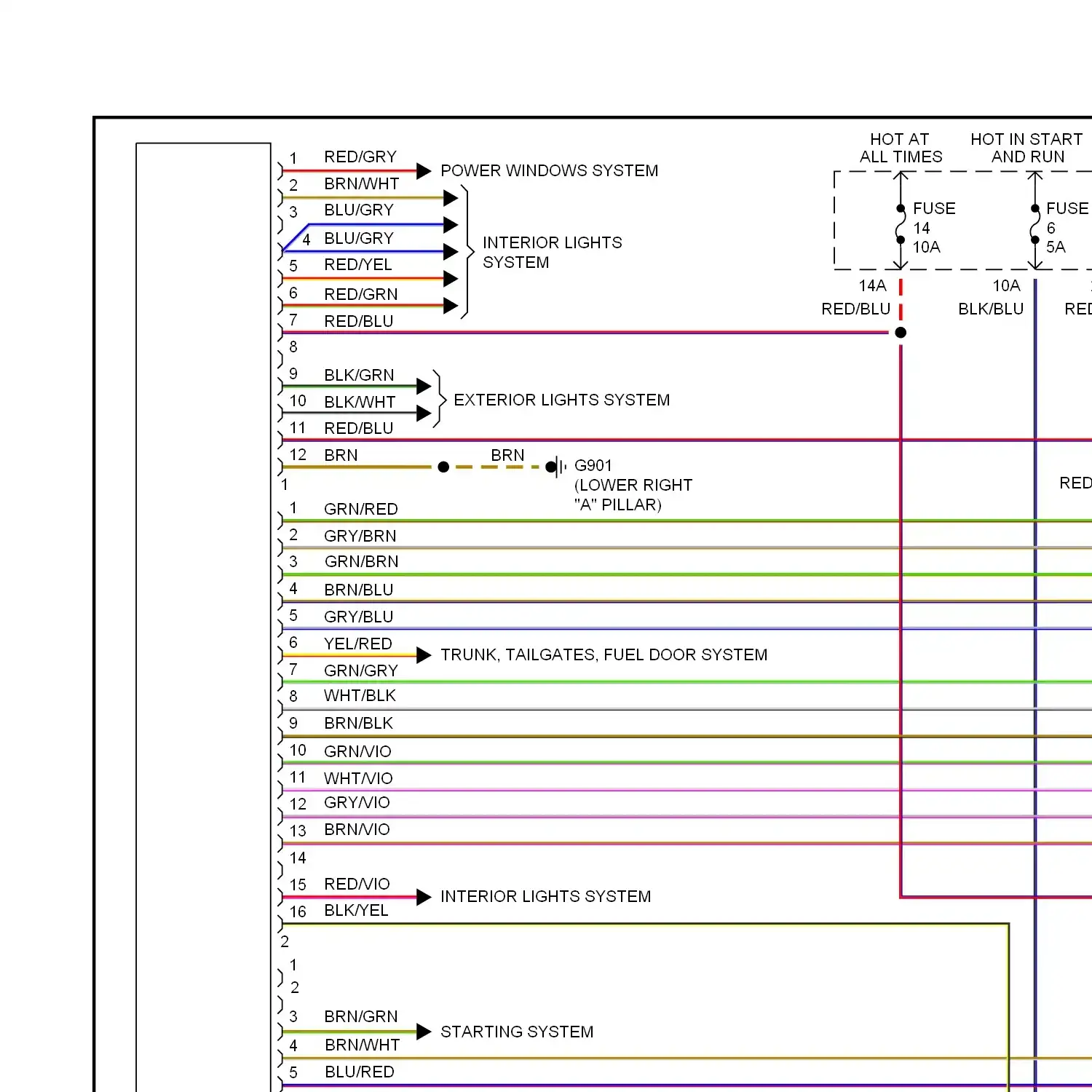Click the RED/GRY wire label
This screenshot has width=1092, height=1092.
(x=360, y=157)
